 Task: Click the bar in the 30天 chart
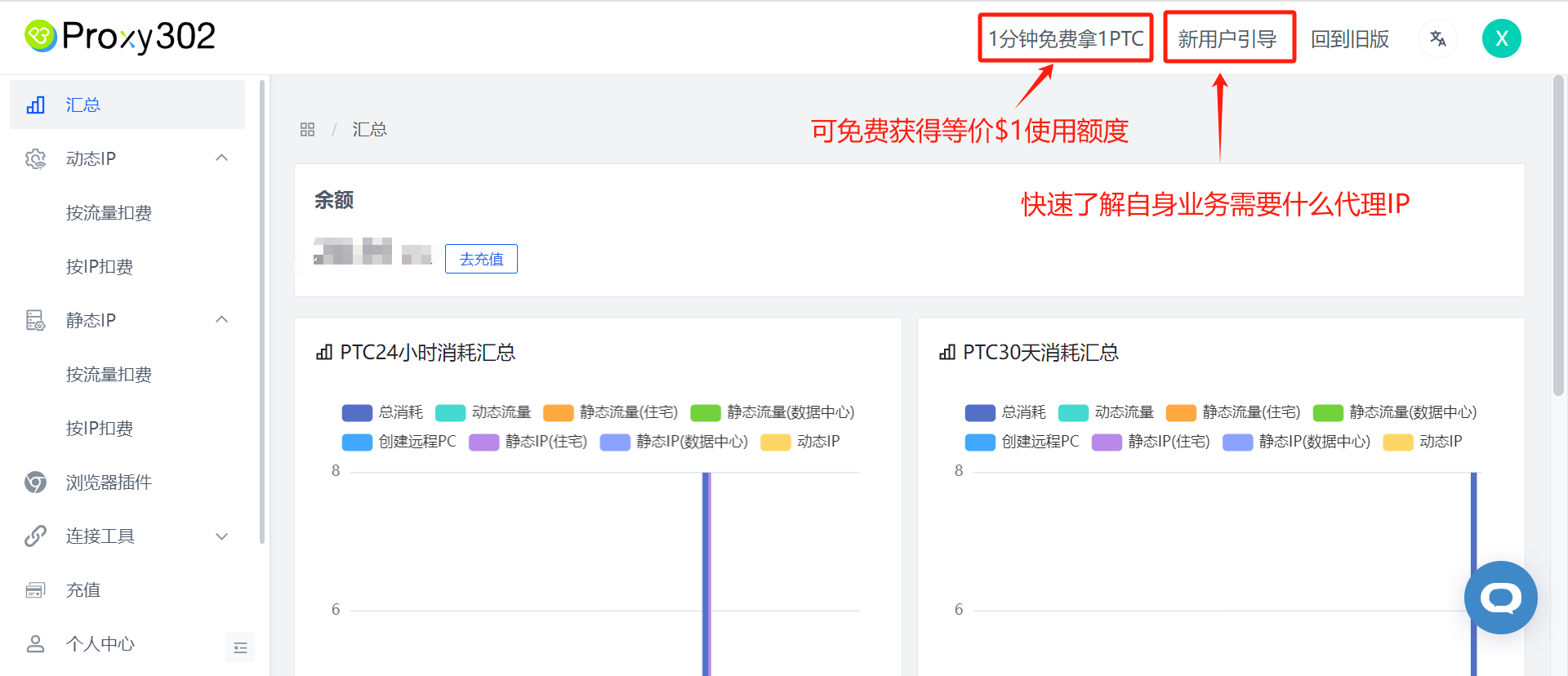[1474, 573]
